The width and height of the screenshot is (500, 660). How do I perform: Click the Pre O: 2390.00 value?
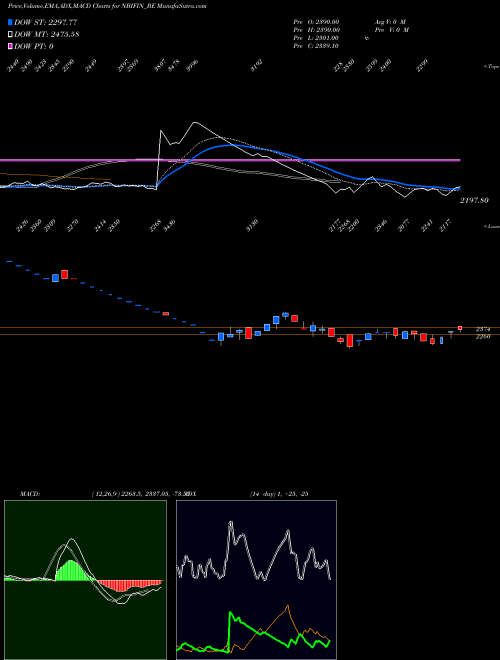click(x=316, y=21)
